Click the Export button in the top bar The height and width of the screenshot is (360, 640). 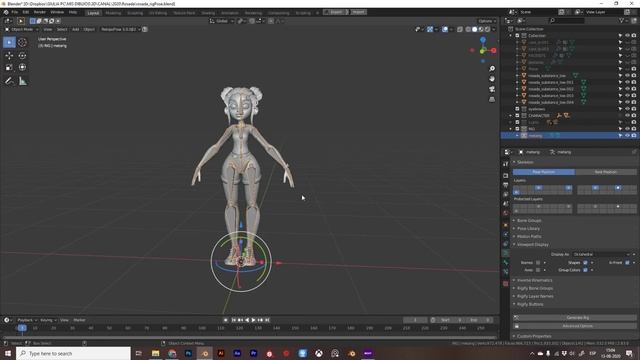(336, 12)
